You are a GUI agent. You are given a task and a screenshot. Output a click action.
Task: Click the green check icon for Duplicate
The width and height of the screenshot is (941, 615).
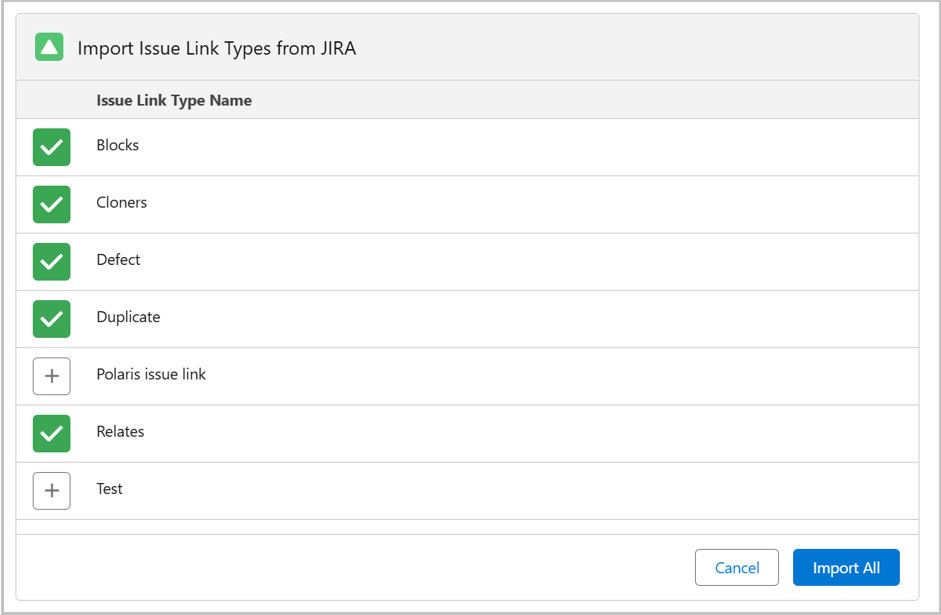pyautogui.click(x=52, y=319)
